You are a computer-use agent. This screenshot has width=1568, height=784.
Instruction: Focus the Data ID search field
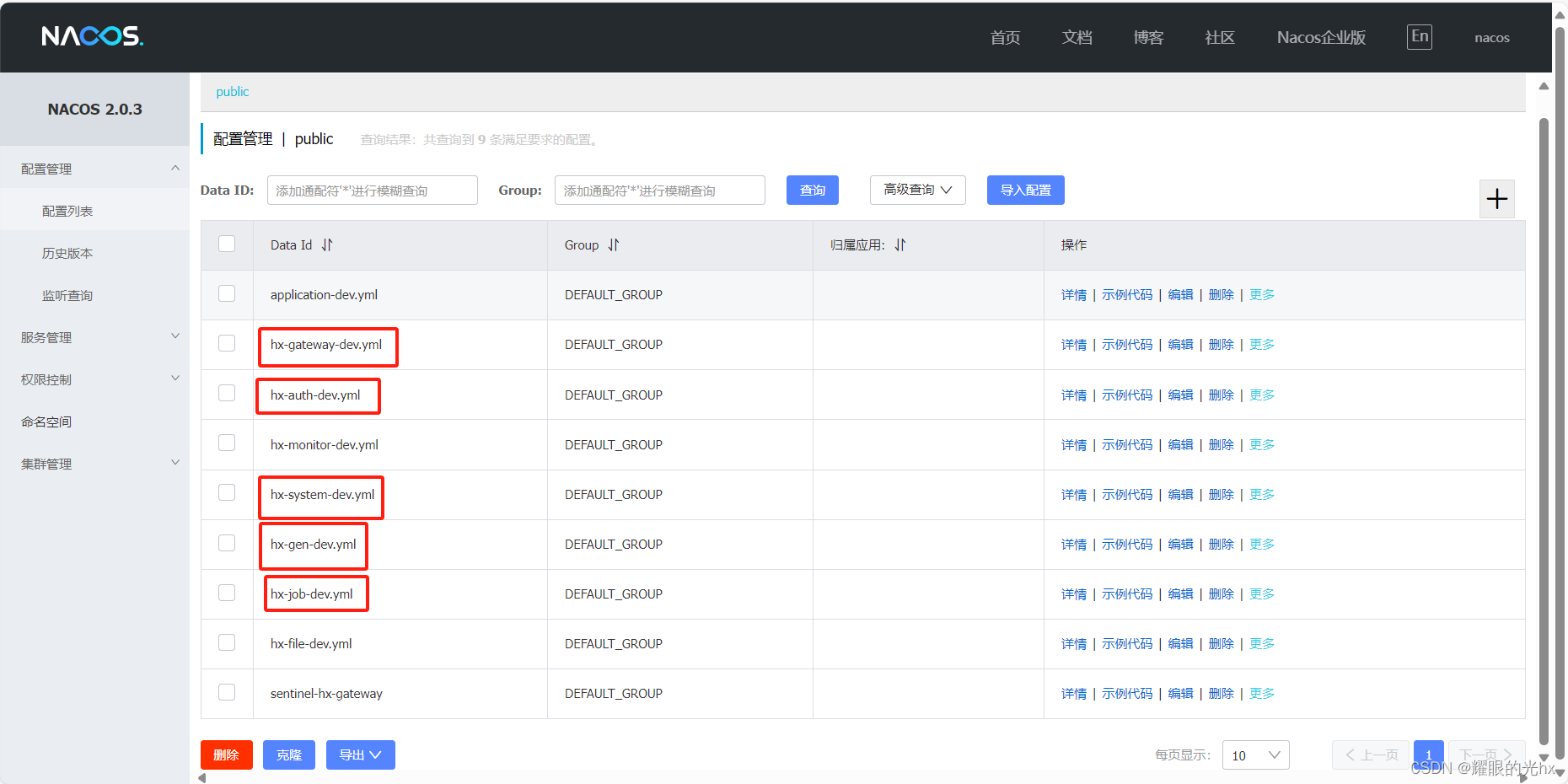coord(373,191)
